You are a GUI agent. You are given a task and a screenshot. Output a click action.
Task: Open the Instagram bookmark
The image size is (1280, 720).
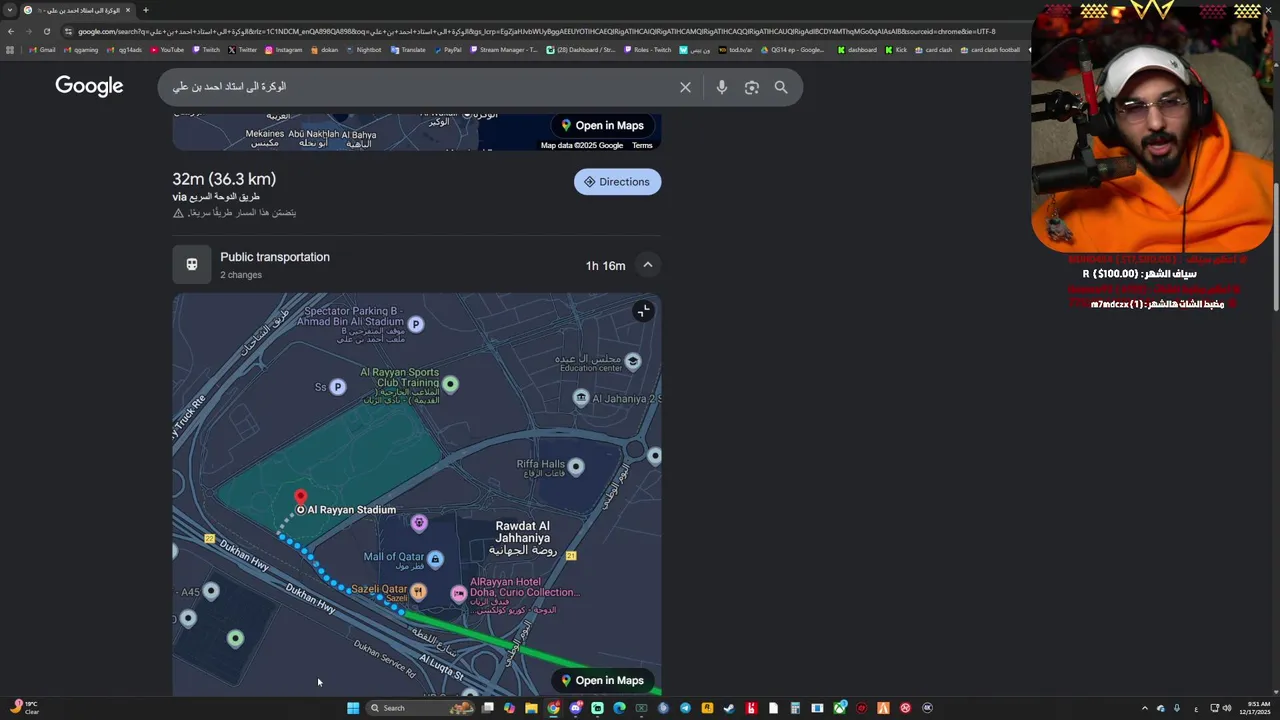283,50
